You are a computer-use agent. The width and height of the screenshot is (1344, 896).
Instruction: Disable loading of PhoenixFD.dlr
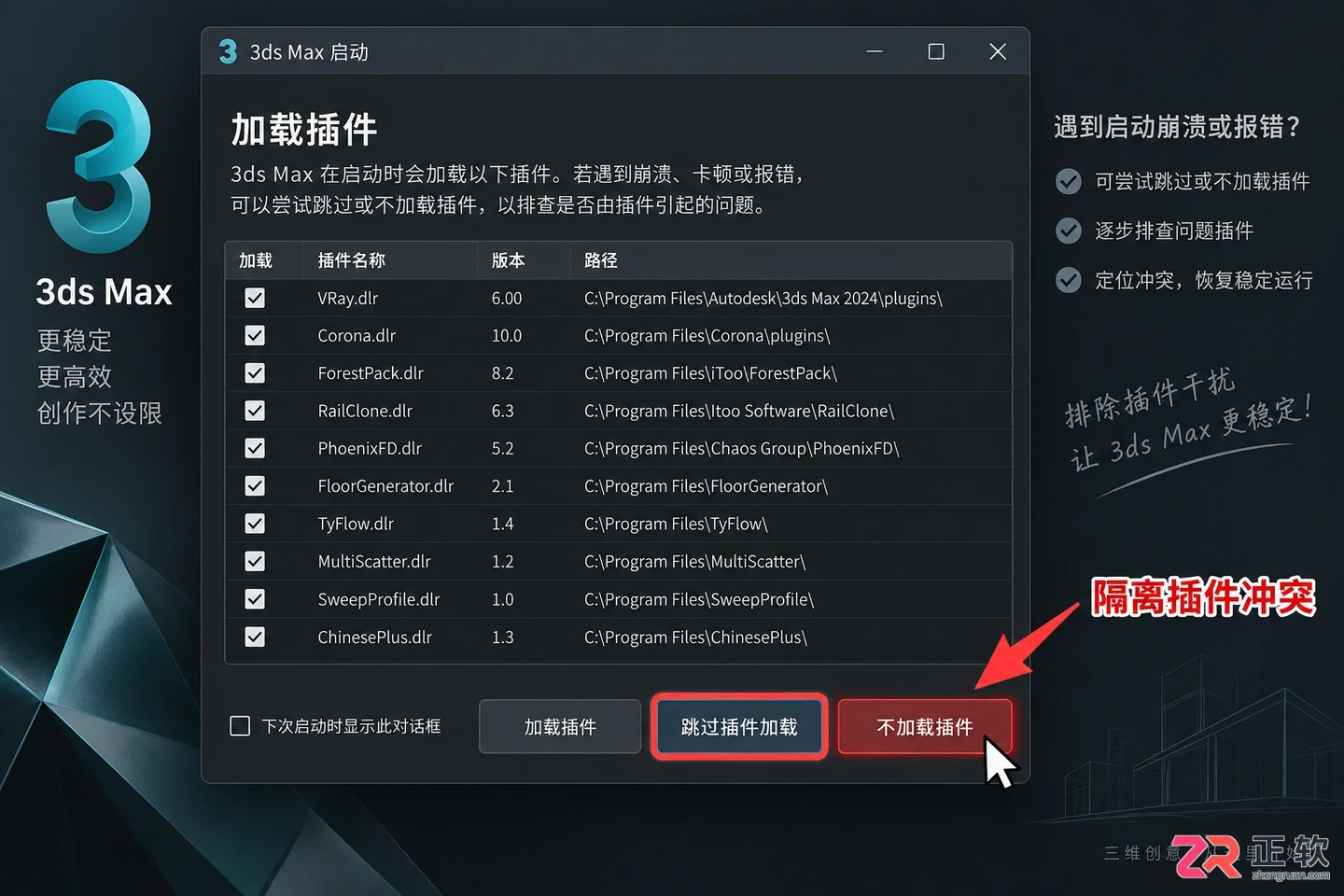pos(255,448)
